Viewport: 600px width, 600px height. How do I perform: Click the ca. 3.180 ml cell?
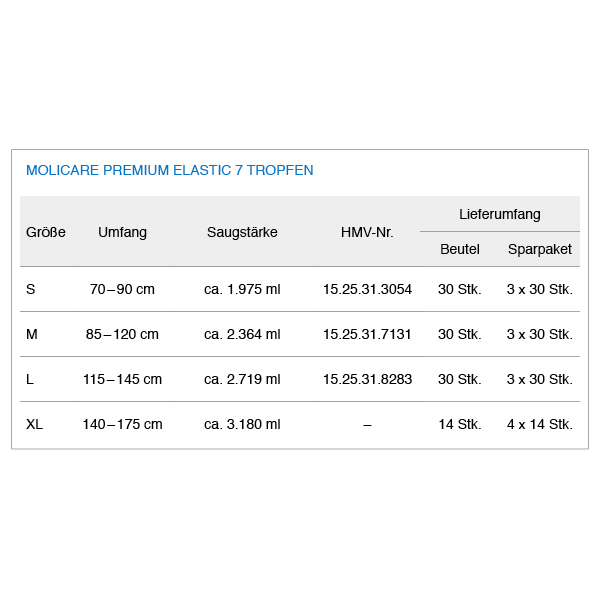tap(242, 424)
